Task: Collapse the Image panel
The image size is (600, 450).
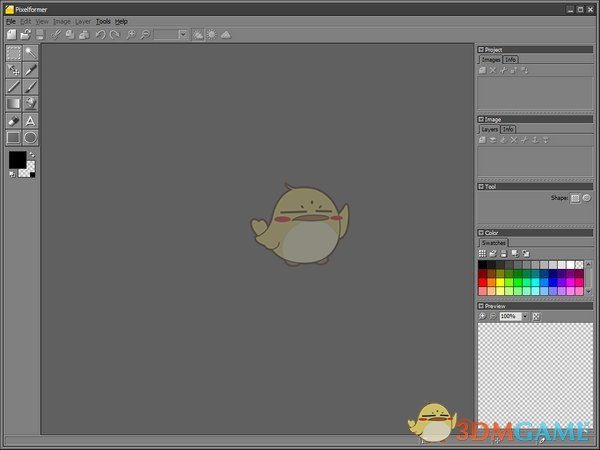Action: tap(481, 119)
